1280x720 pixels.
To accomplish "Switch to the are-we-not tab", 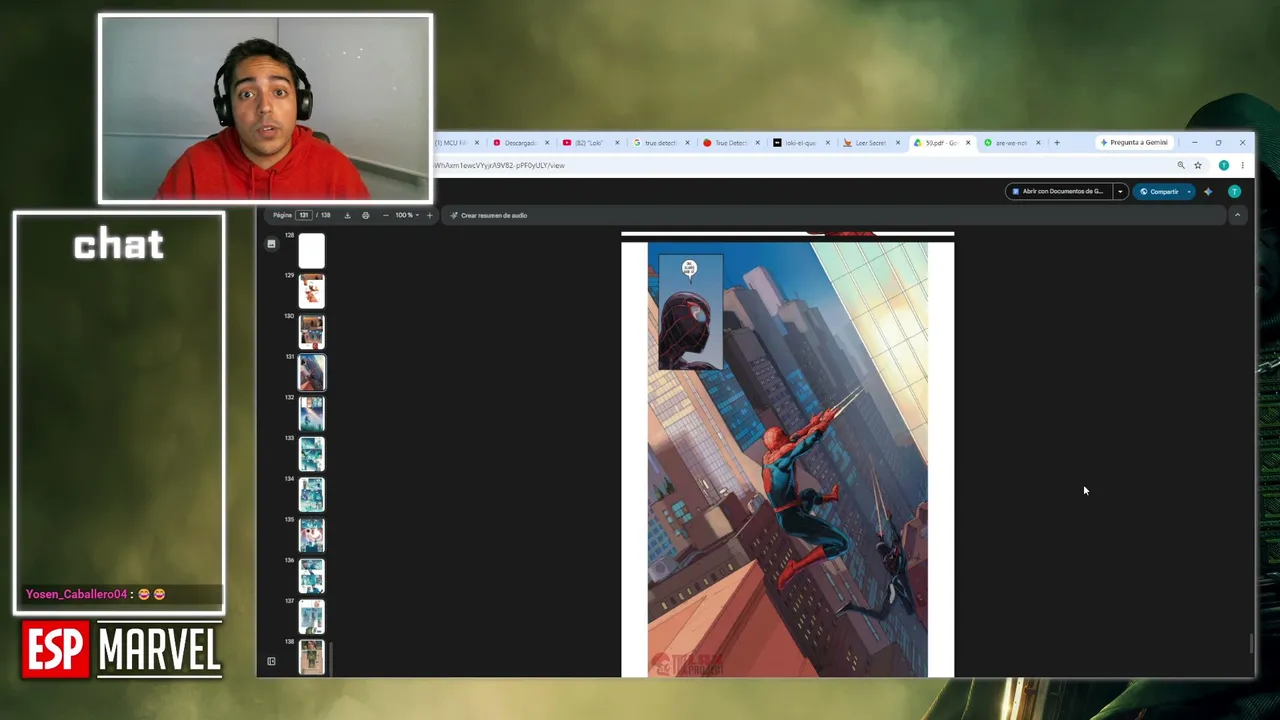I will pos(1010,143).
